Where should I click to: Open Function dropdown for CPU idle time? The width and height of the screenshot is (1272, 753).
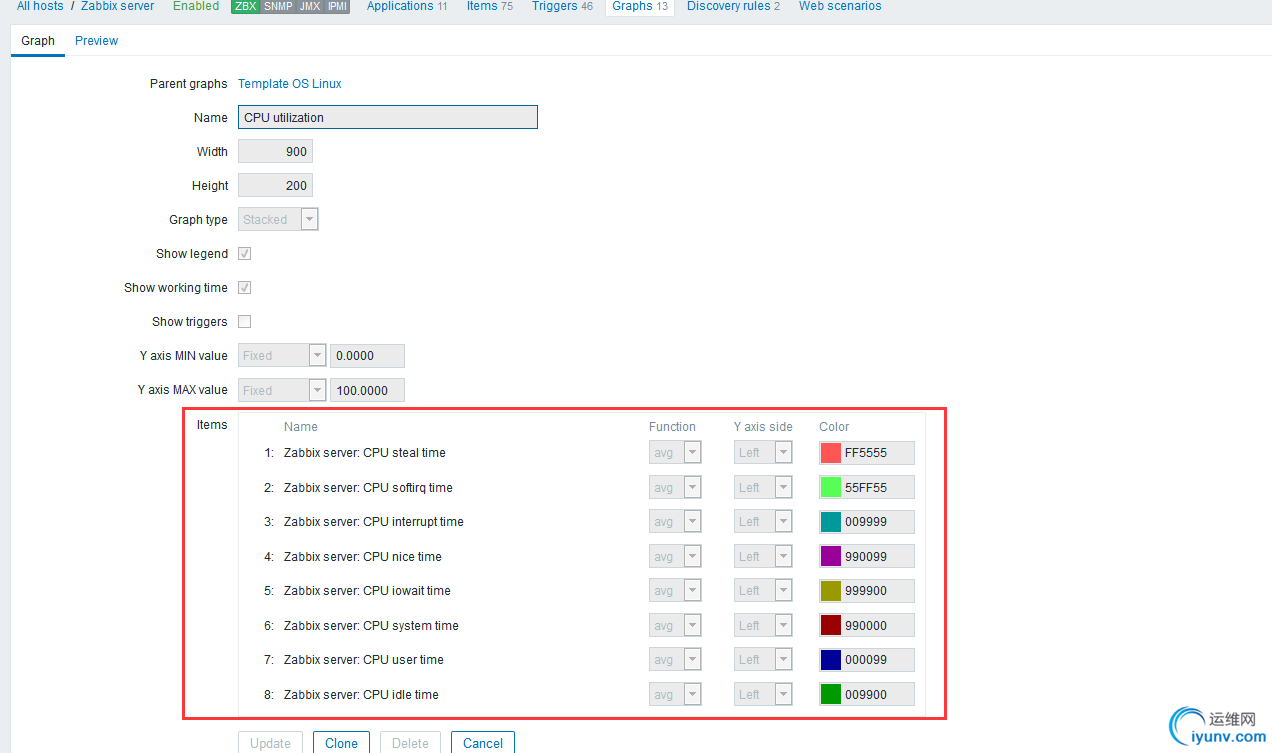[675, 695]
